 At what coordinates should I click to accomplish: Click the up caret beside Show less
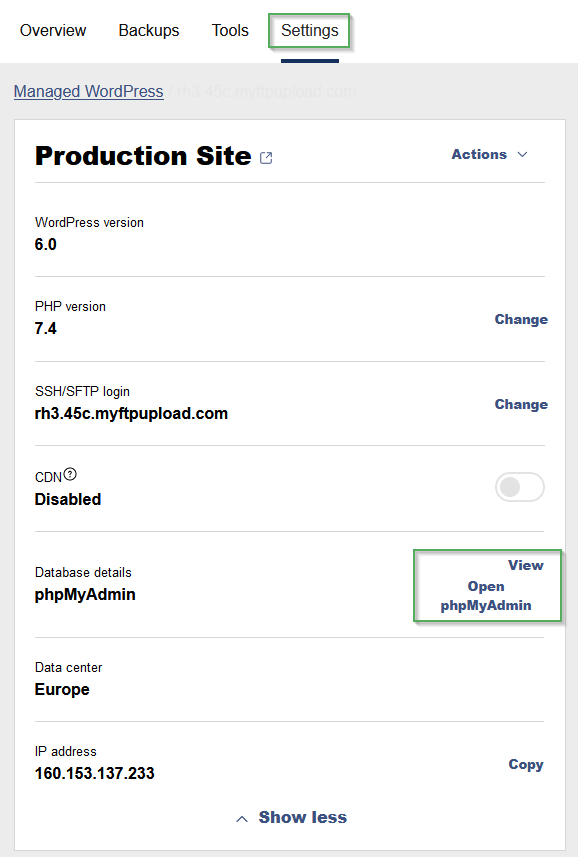click(x=242, y=818)
